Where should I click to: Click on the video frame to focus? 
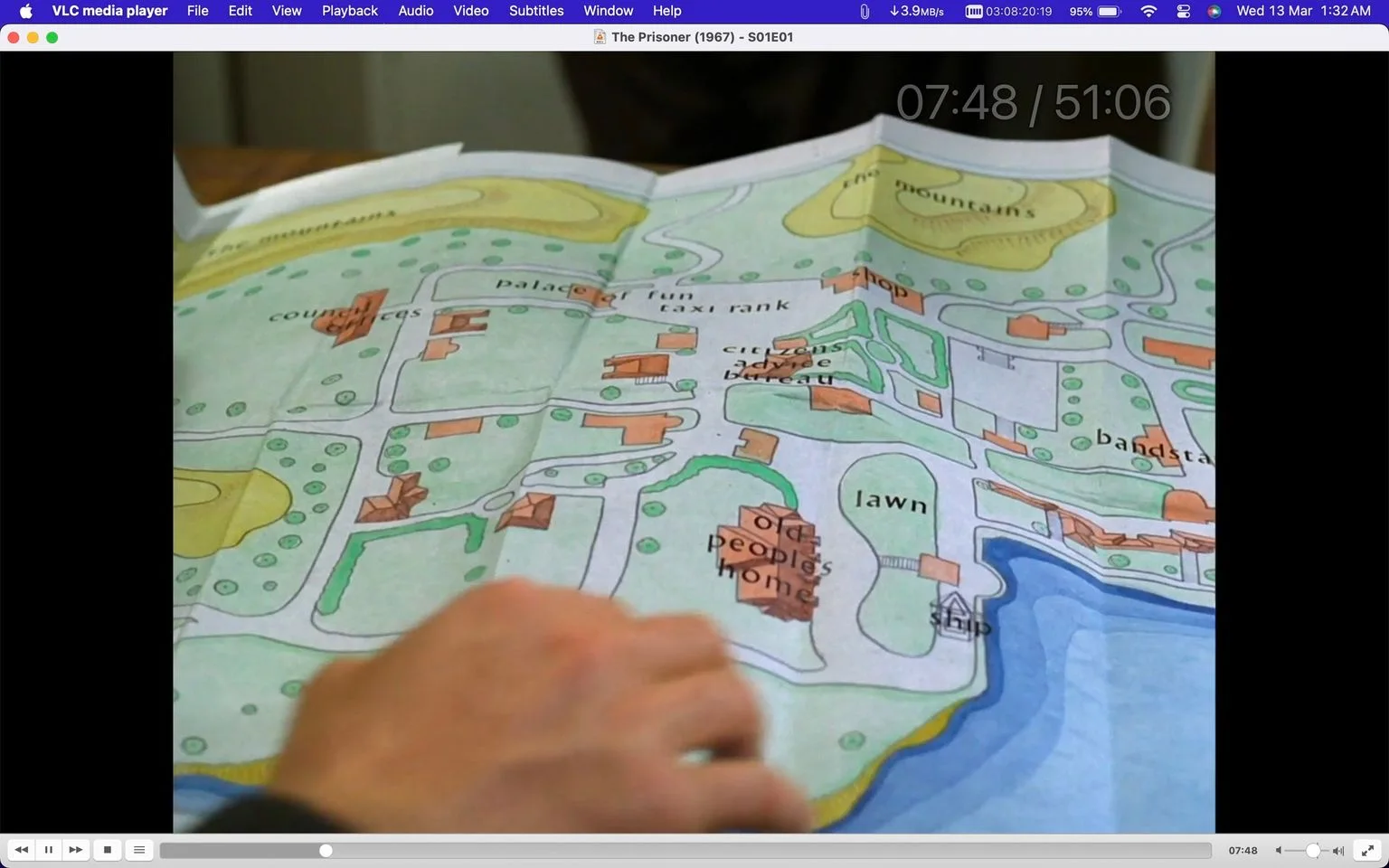tap(694, 442)
